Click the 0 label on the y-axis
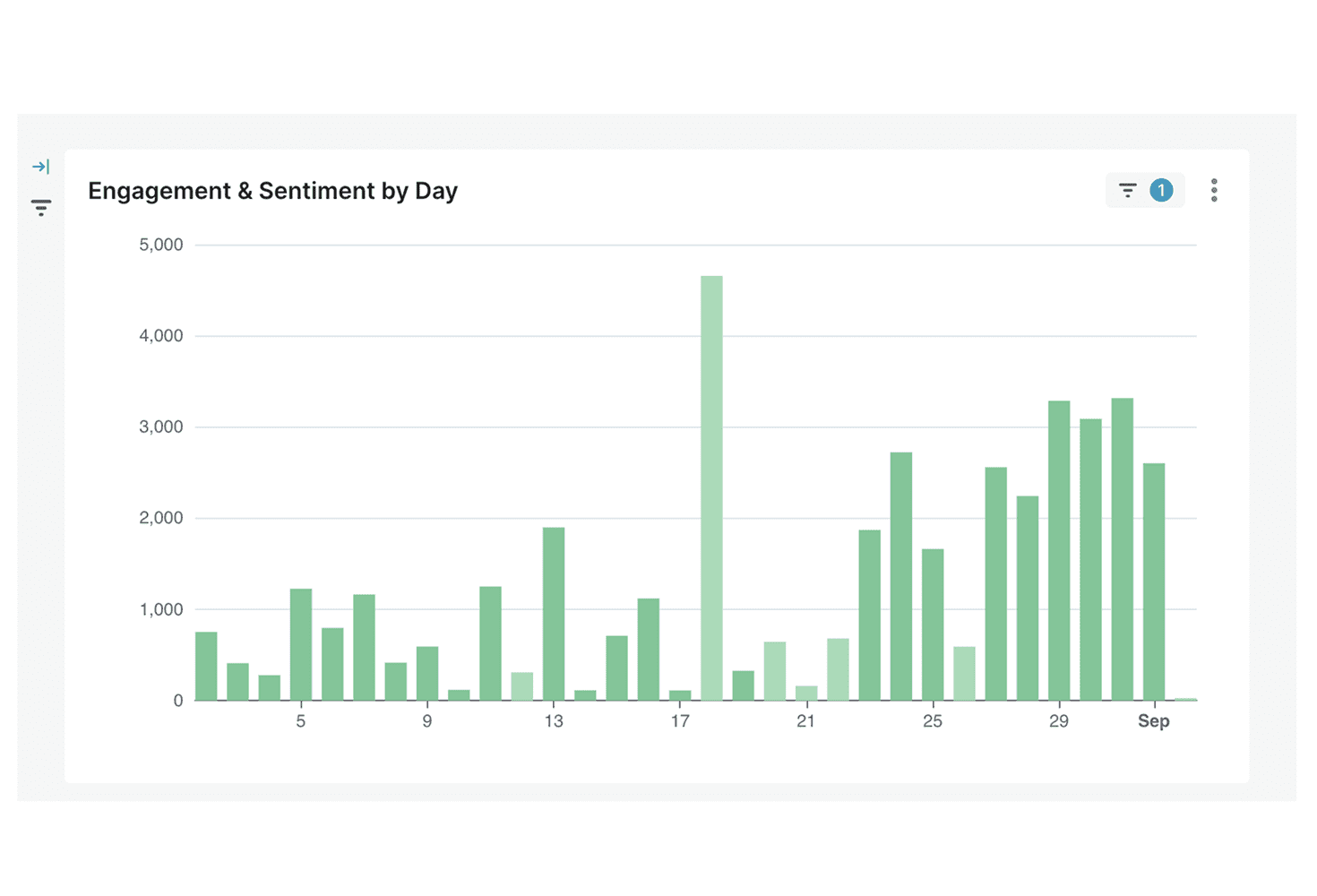Viewport: 1317px width, 896px height. point(178,701)
